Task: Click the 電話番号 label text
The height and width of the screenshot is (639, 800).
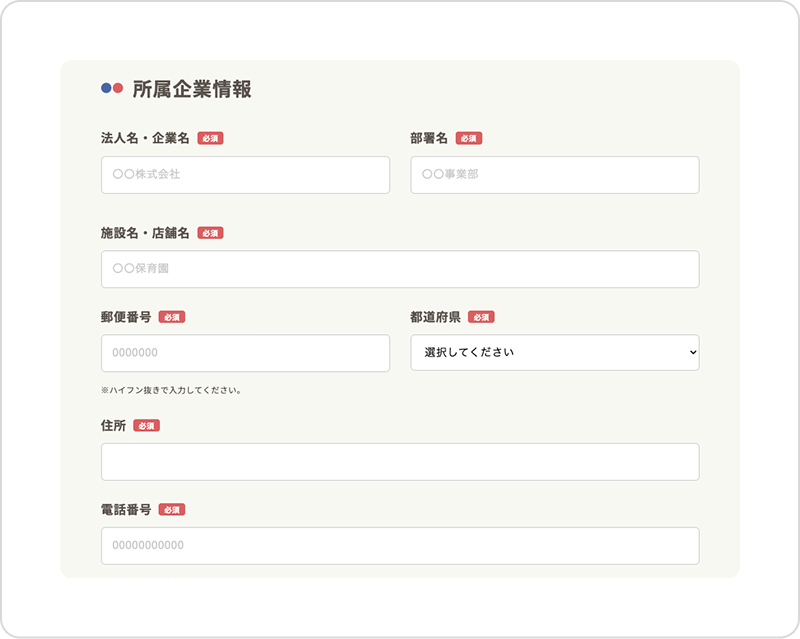Action: (126, 510)
